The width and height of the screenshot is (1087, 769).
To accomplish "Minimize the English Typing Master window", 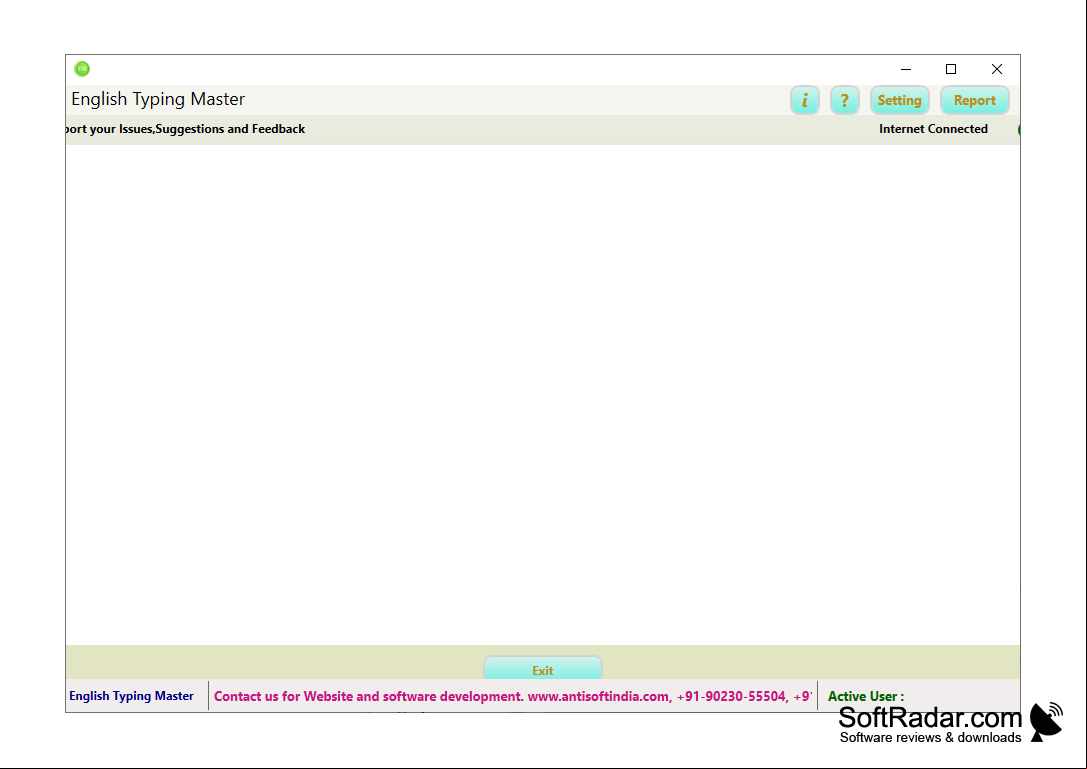I will (905, 69).
